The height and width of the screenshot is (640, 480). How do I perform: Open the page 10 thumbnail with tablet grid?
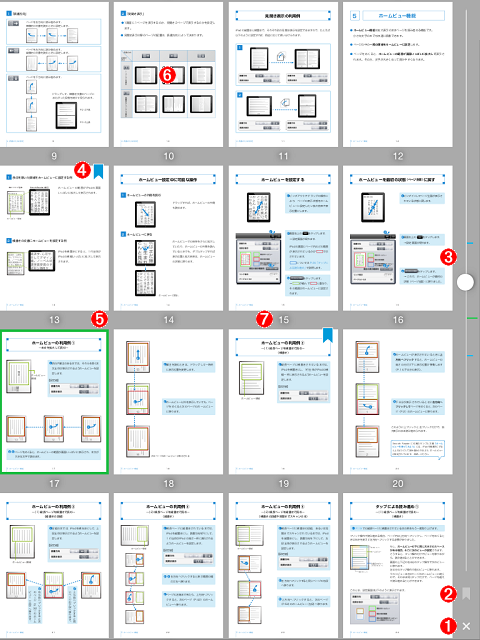[x=169, y=75]
